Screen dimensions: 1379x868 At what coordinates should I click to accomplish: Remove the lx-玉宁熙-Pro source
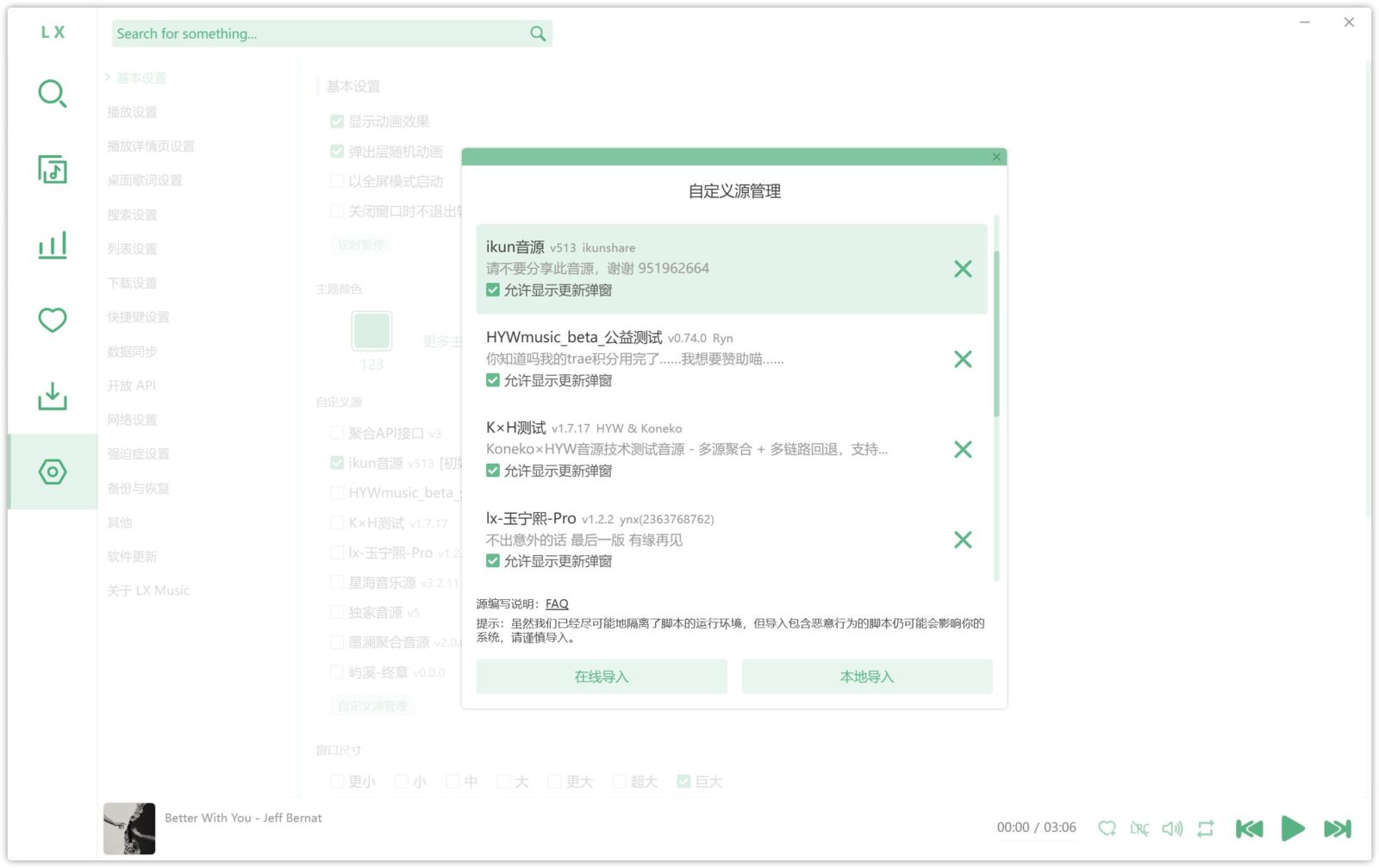click(963, 540)
